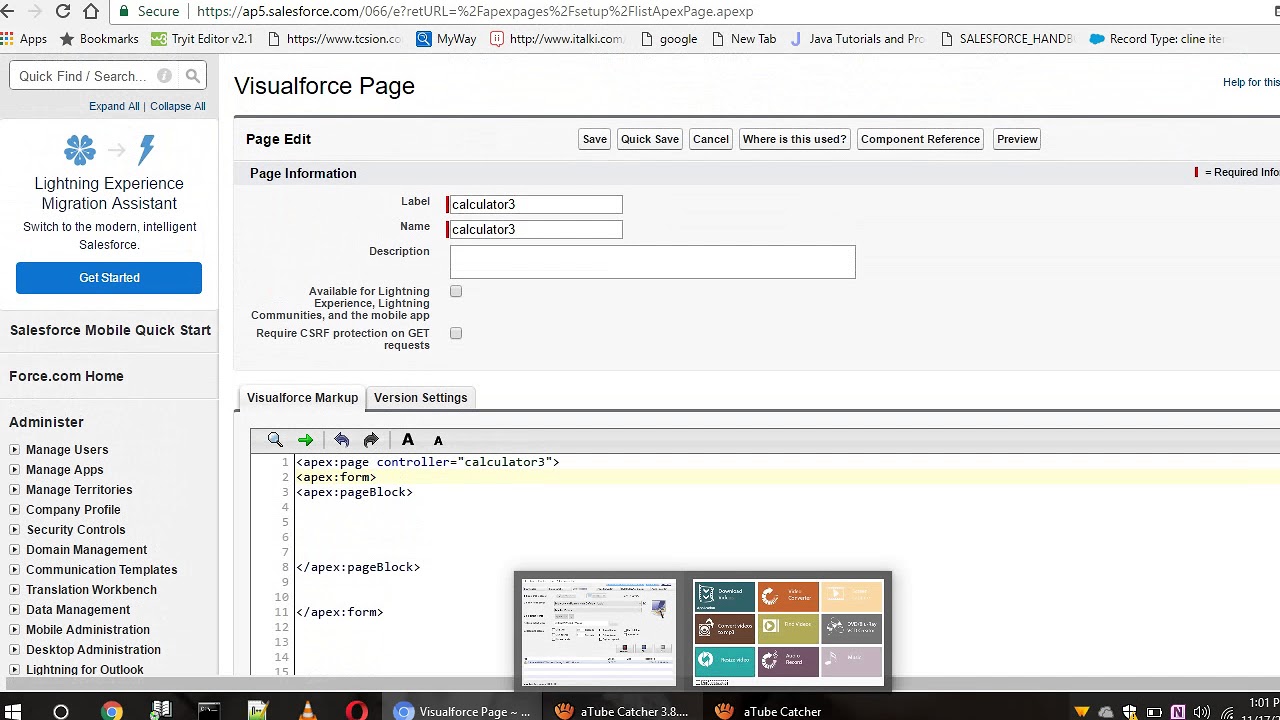Image resolution: width=1280 pixels, height=720 pixels.
Task: Select the aTube Catcher 3.8 window preview thumbnail
Action: (598, 632)
